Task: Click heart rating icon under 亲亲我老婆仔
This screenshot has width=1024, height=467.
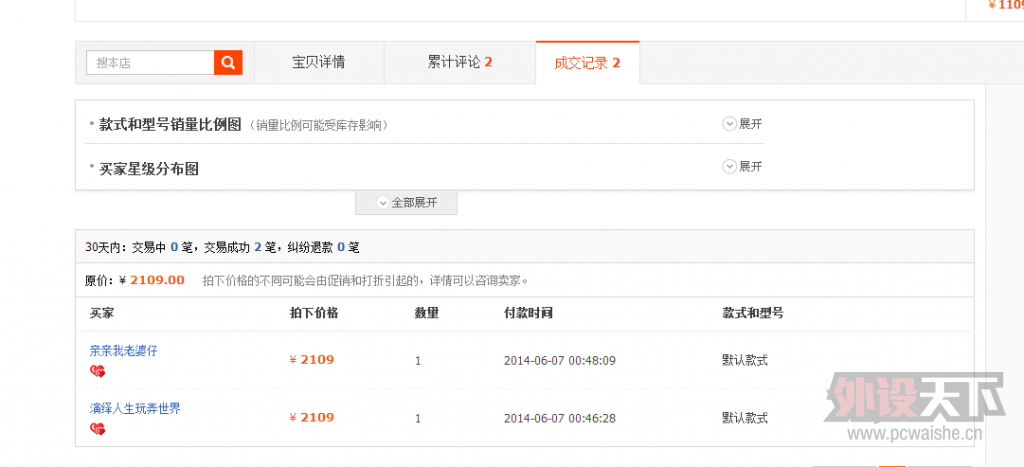Action: click(97, 371)
